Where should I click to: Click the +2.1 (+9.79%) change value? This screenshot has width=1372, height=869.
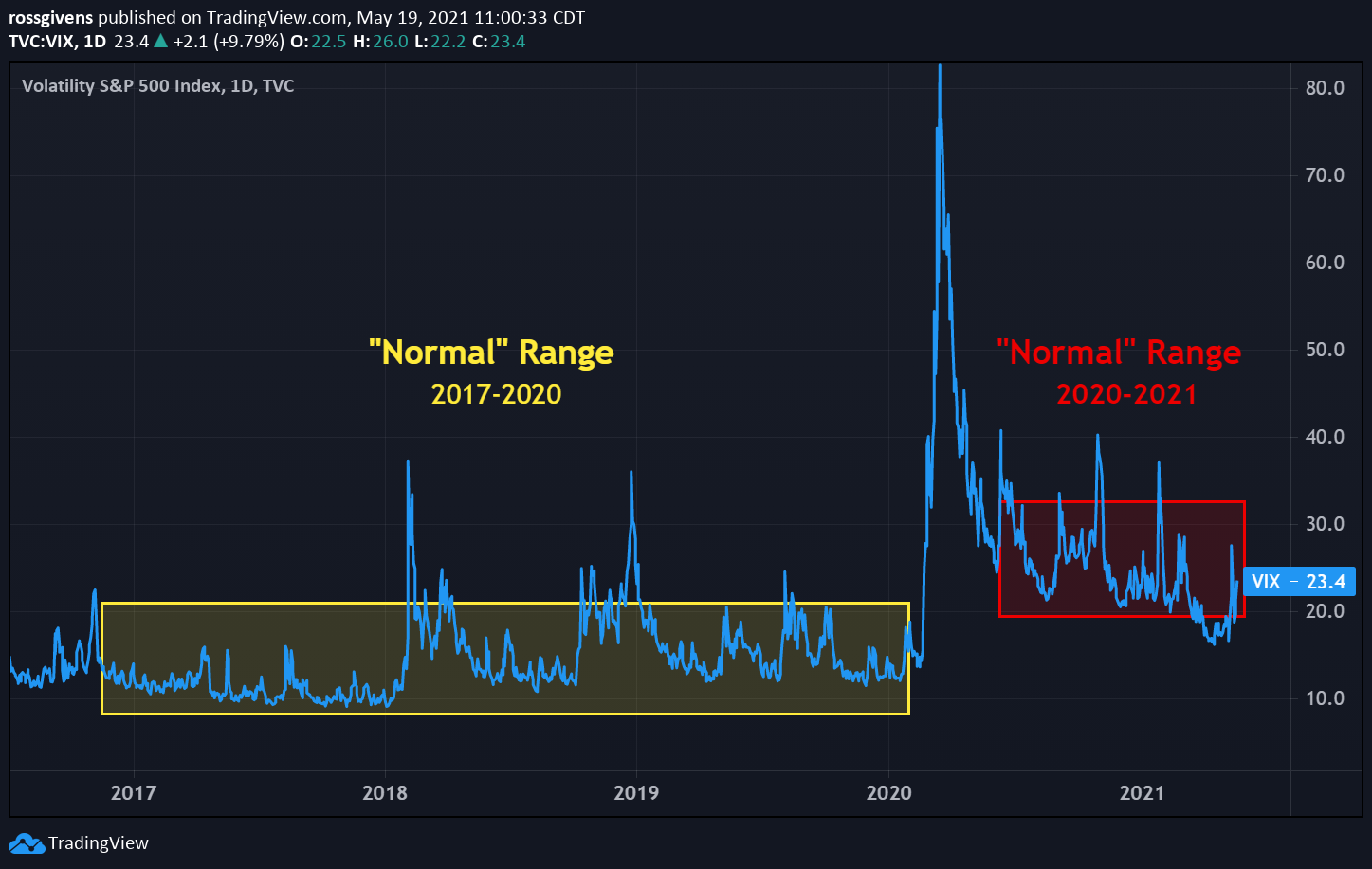coord(229,41)
